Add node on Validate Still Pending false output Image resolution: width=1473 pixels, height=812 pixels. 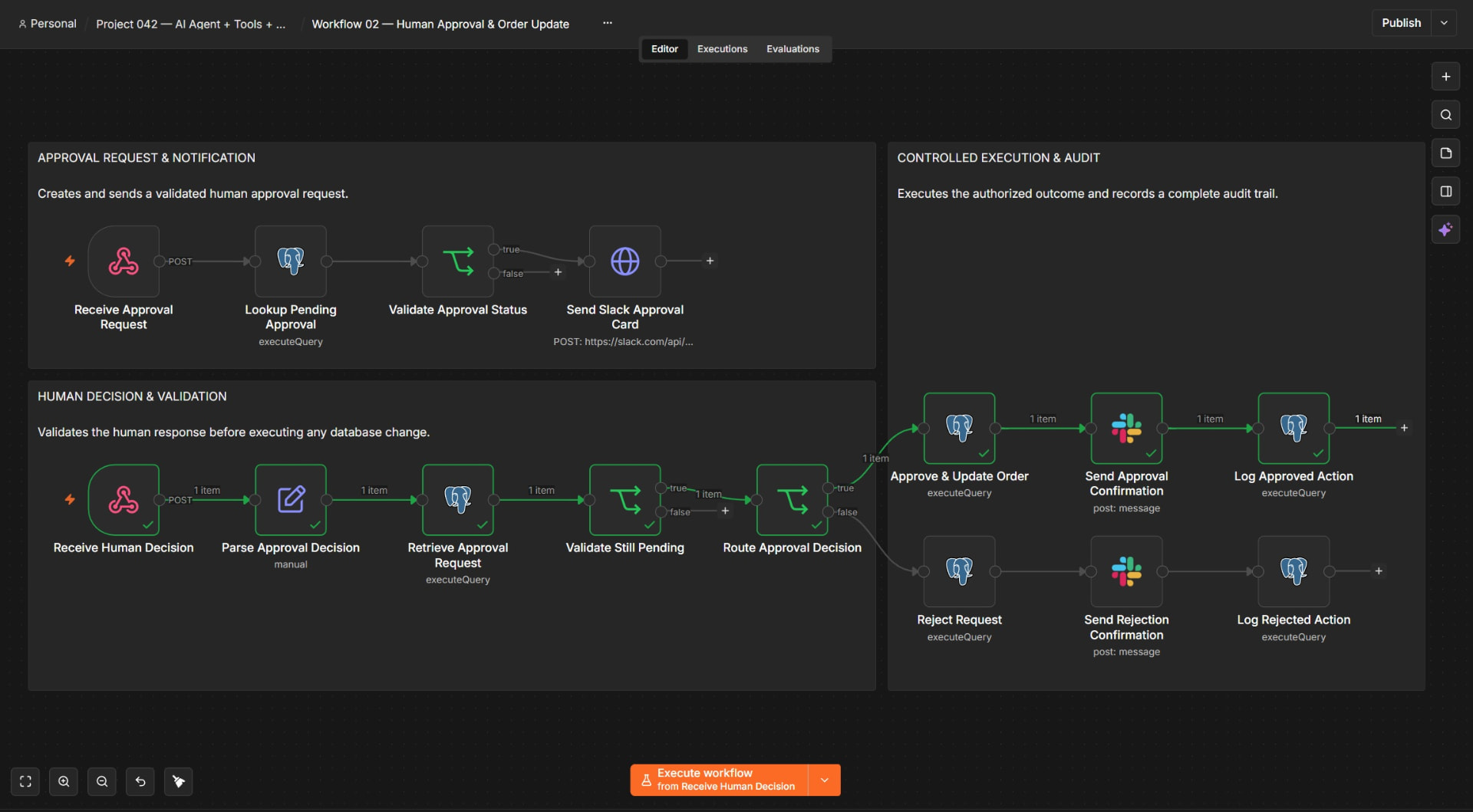pyautogui.click(x=725, y=511)
